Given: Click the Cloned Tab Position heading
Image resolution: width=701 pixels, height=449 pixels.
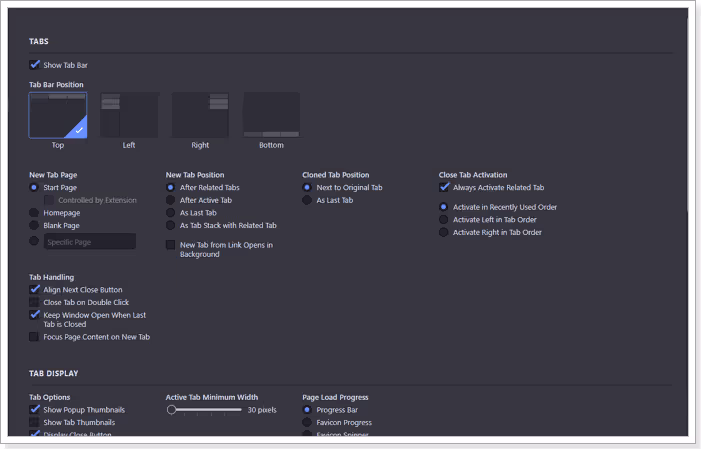Looking at the screenshot, I should click(x=336, y=175).
